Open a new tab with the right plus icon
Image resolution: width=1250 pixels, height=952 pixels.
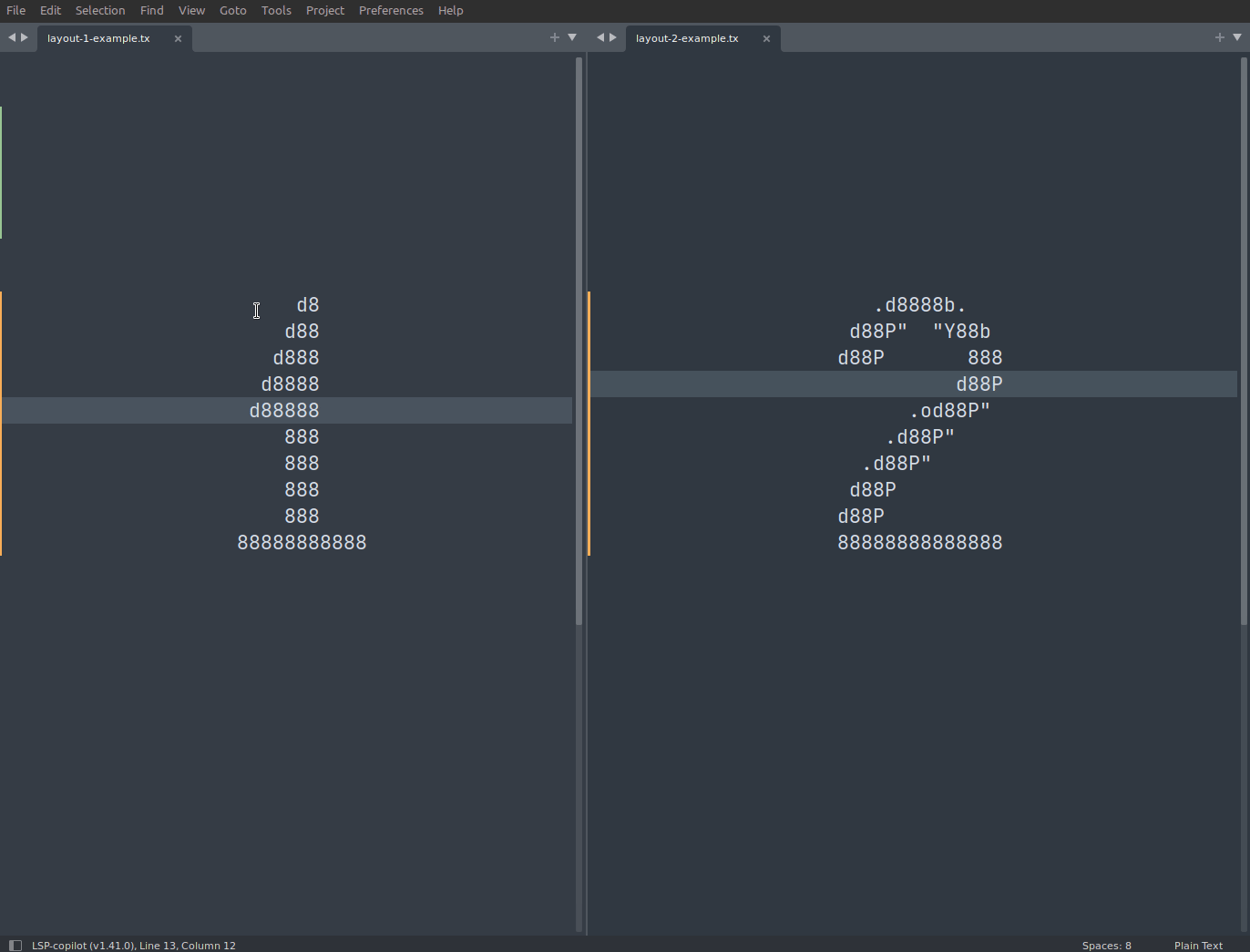click(1219, 37)
